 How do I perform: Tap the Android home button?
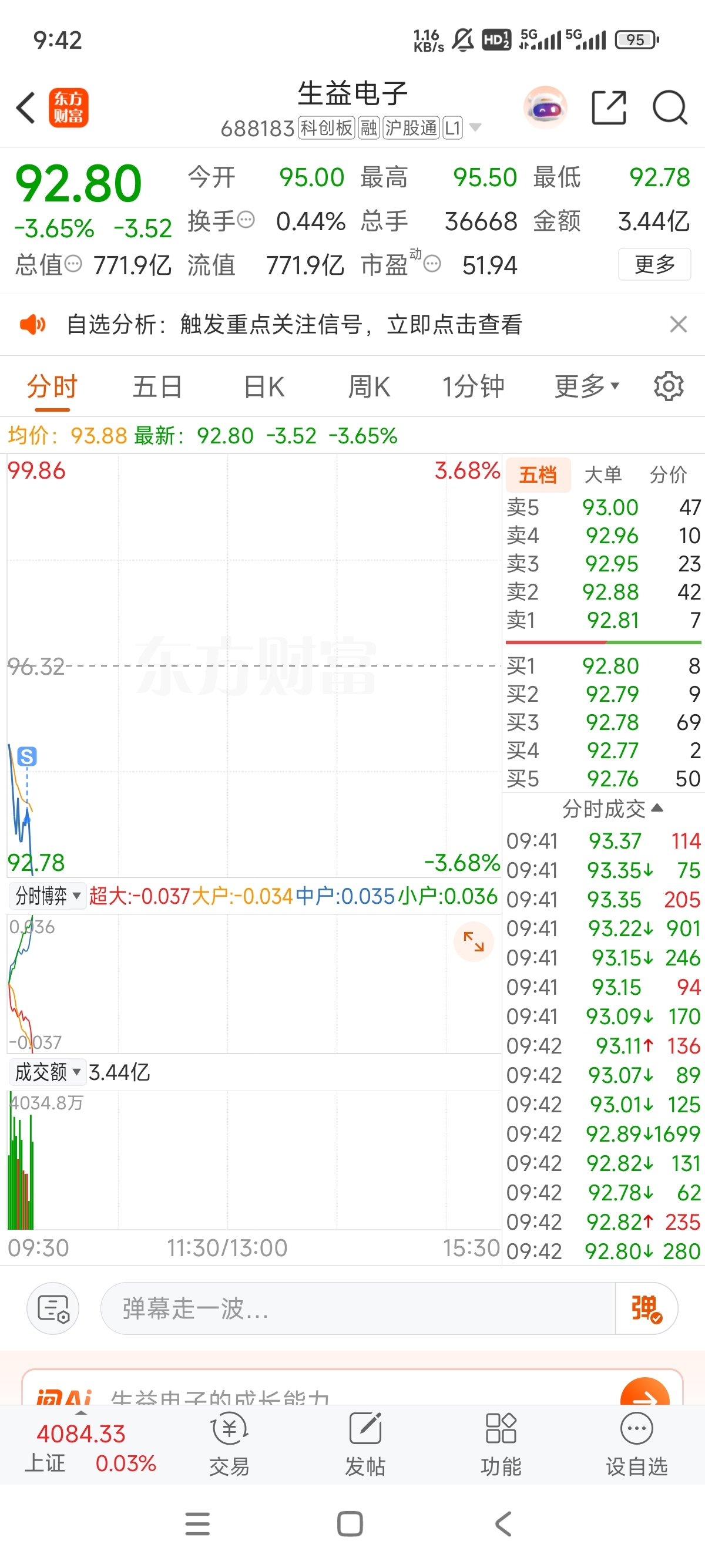[350, 1524]
